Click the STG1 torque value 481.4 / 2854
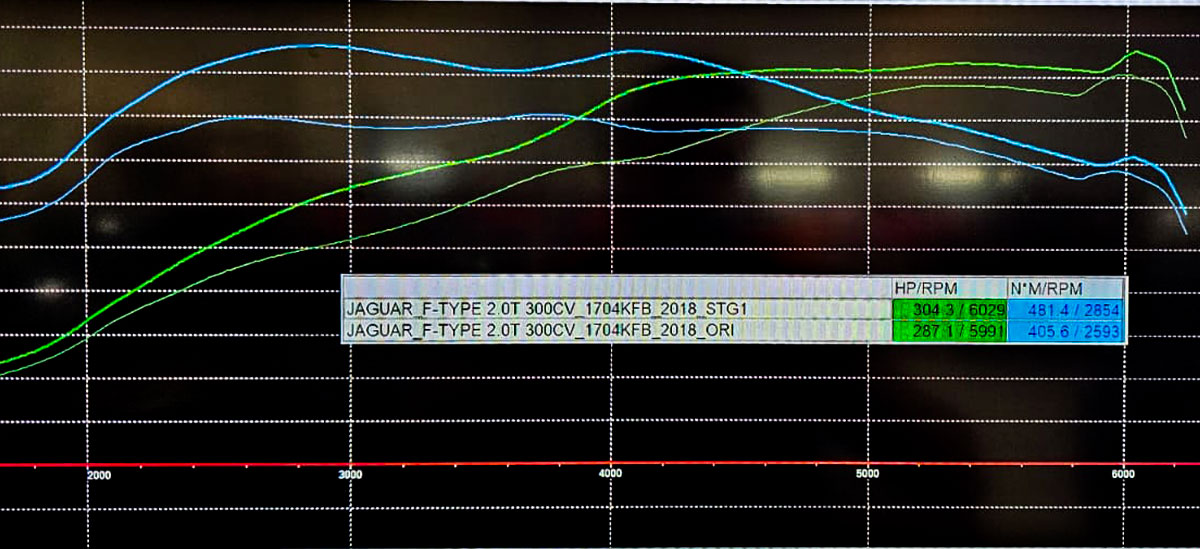Viewport: 1200px width, 549px height. [1067, 310]
